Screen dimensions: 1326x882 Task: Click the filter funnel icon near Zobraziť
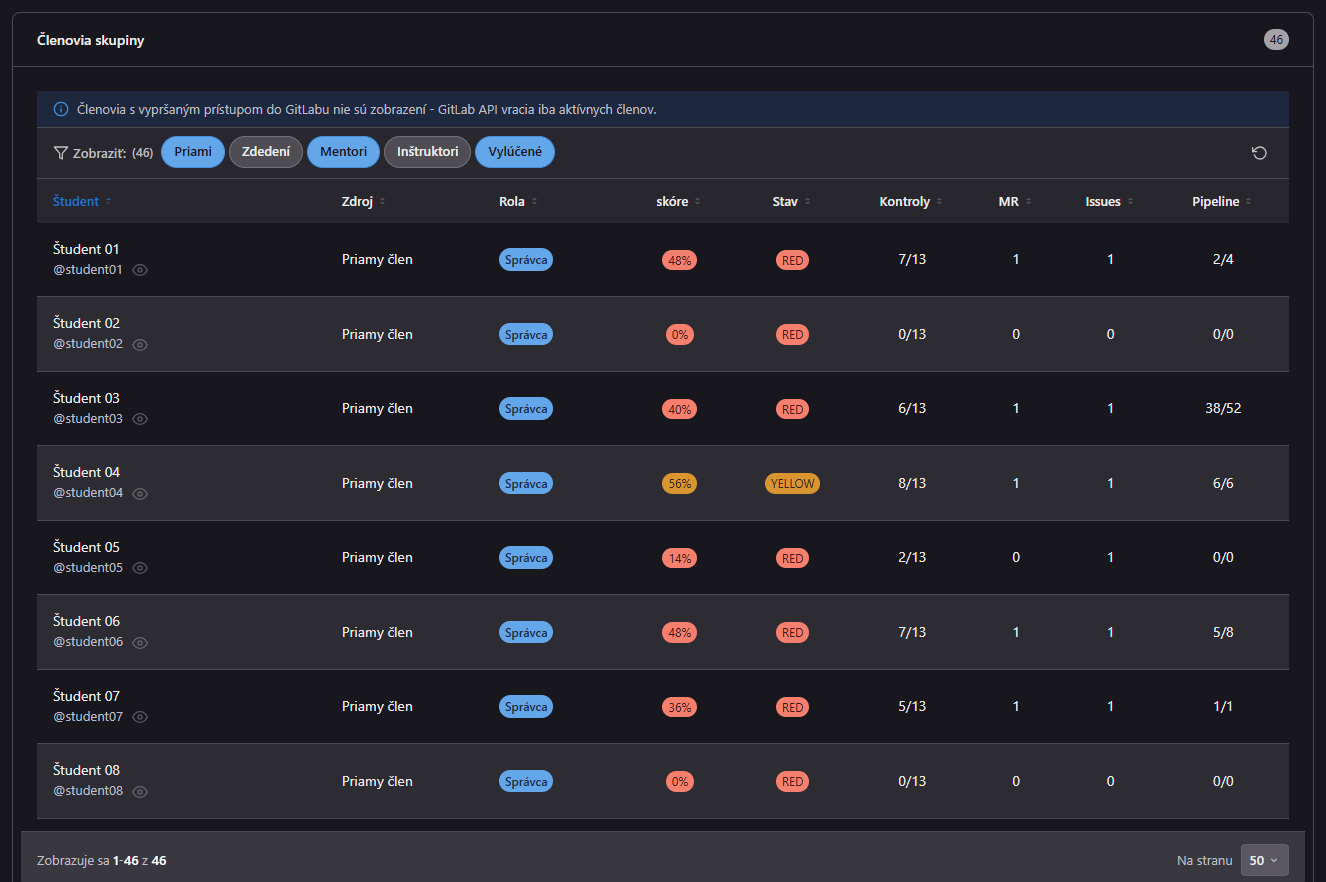[60, 153]
